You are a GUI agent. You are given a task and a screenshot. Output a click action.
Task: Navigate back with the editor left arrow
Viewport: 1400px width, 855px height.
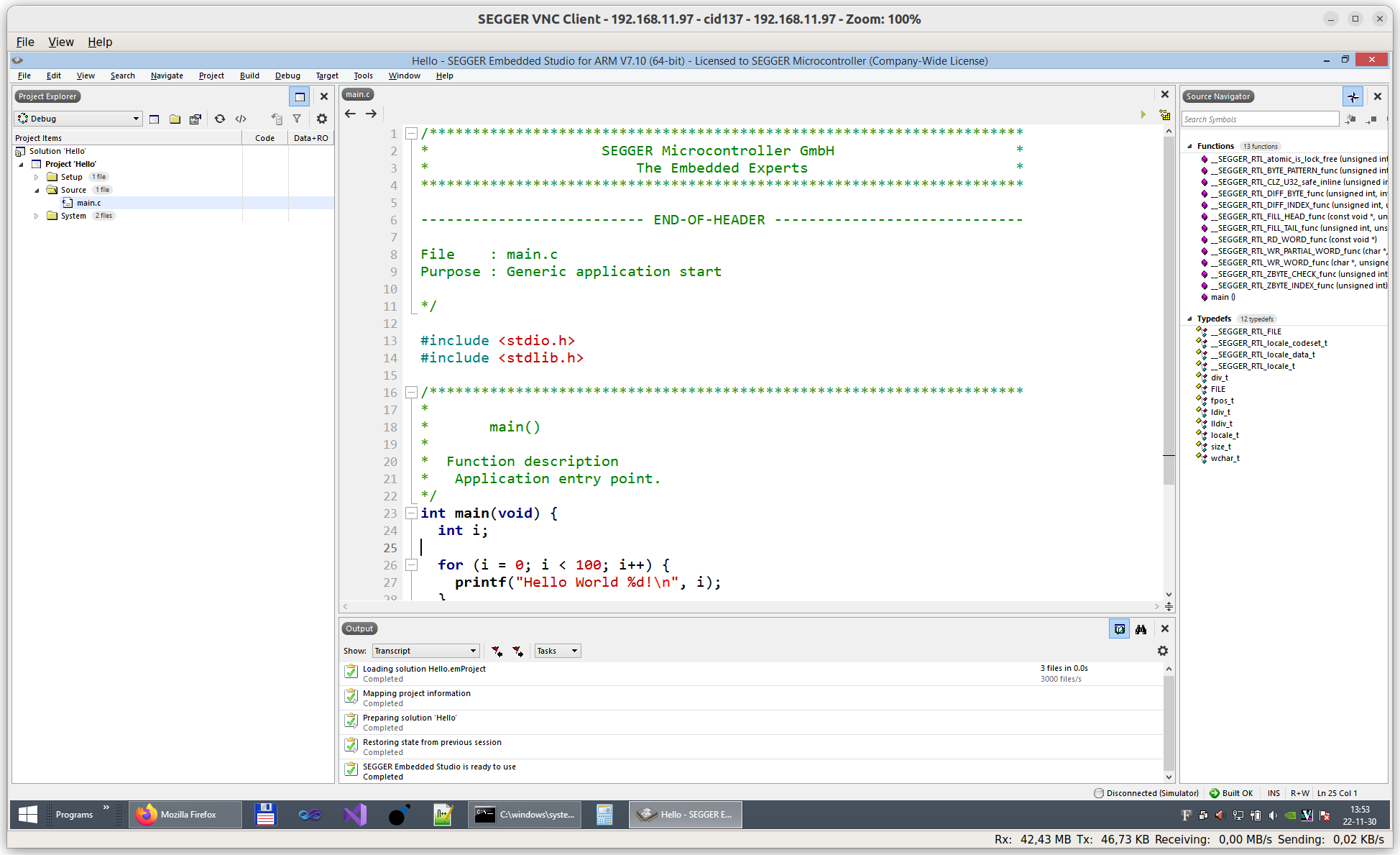click(x=350, y=114)
